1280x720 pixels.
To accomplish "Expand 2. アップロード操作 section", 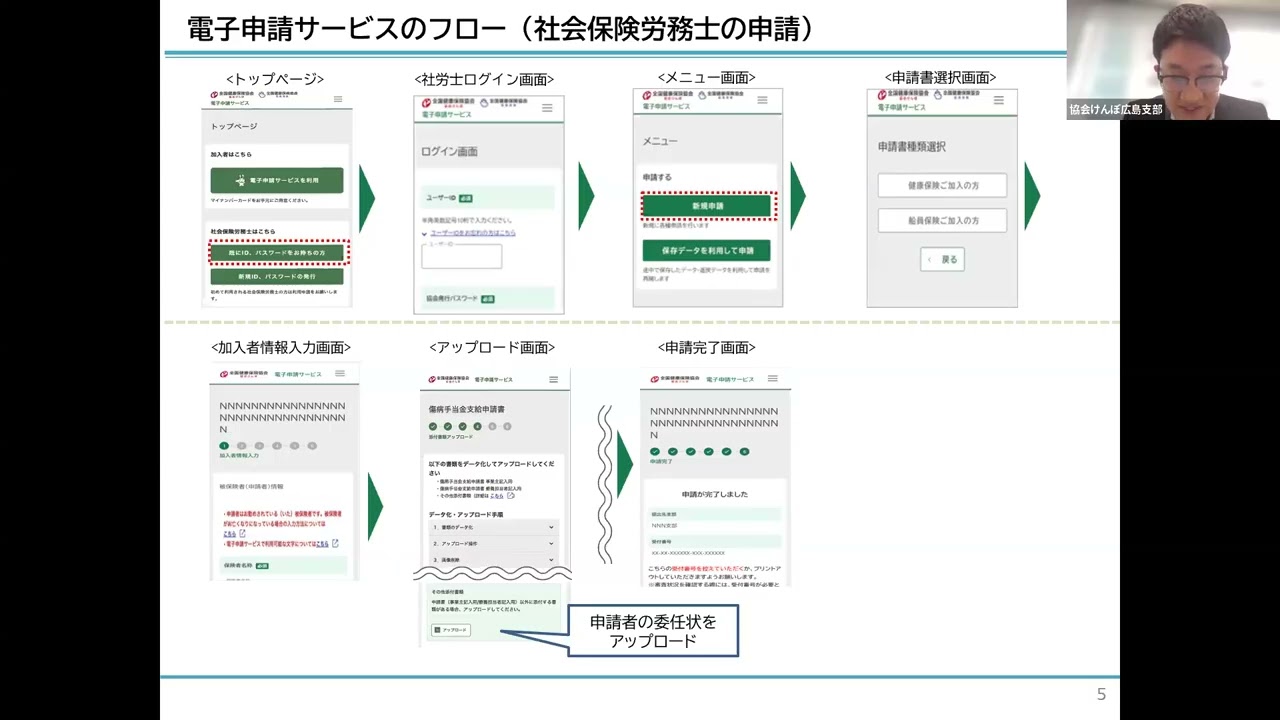I will point(492,543).
